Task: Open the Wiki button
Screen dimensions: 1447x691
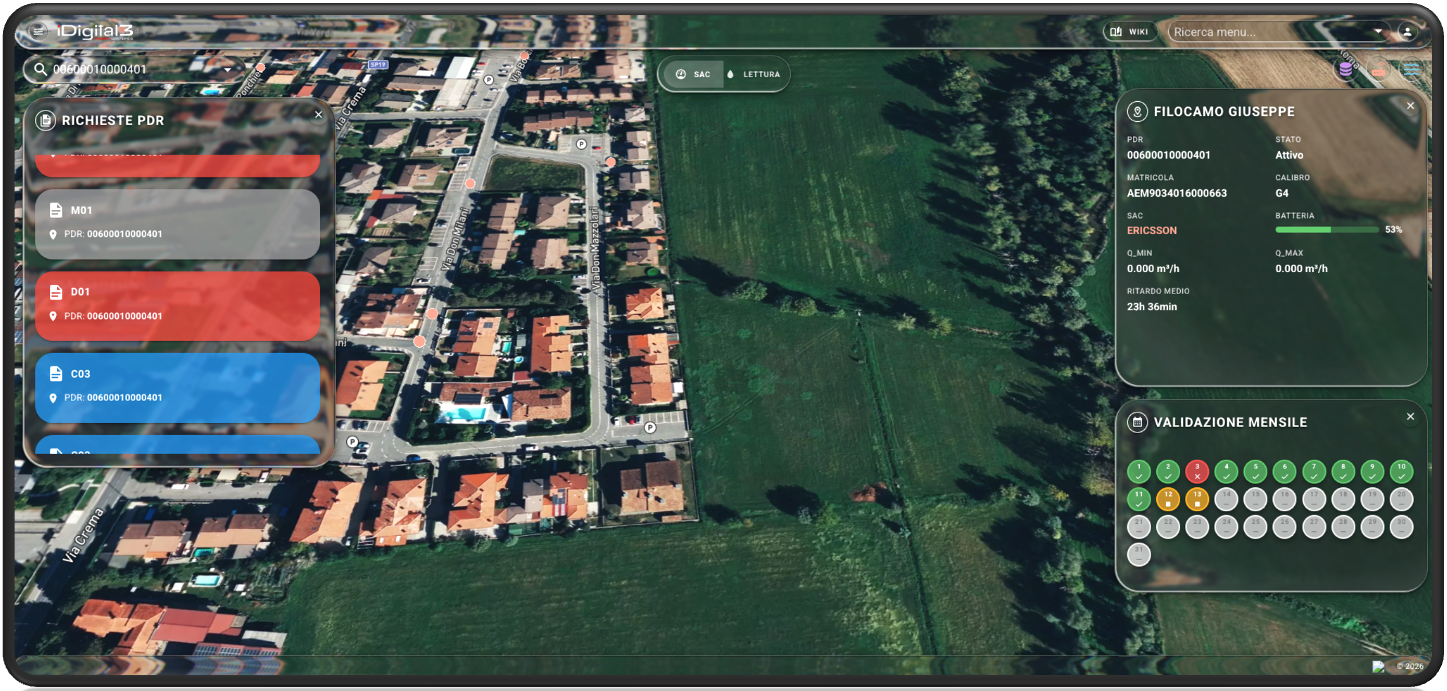Action: click(1129, 32)
